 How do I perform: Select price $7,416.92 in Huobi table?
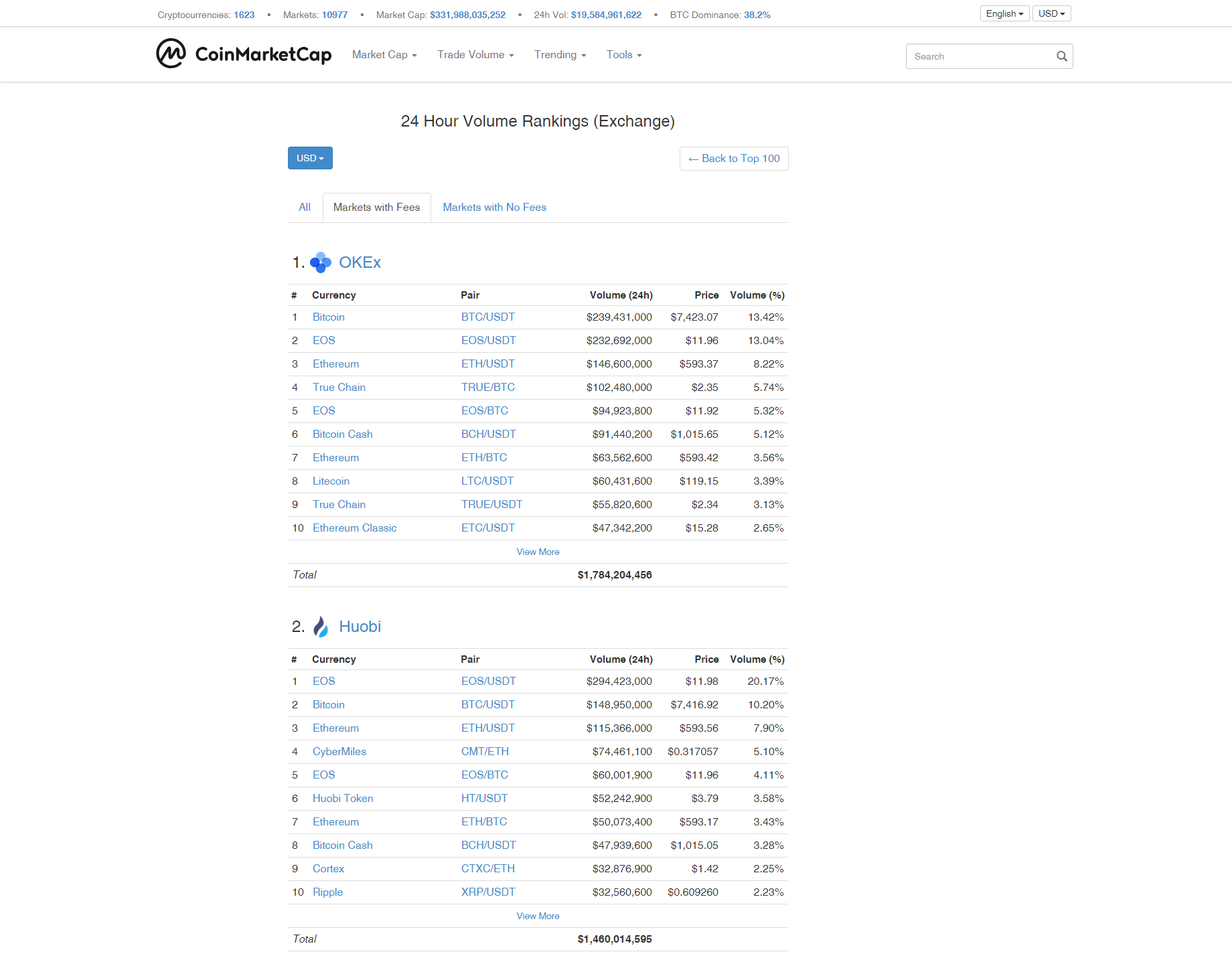coord(694,705)
